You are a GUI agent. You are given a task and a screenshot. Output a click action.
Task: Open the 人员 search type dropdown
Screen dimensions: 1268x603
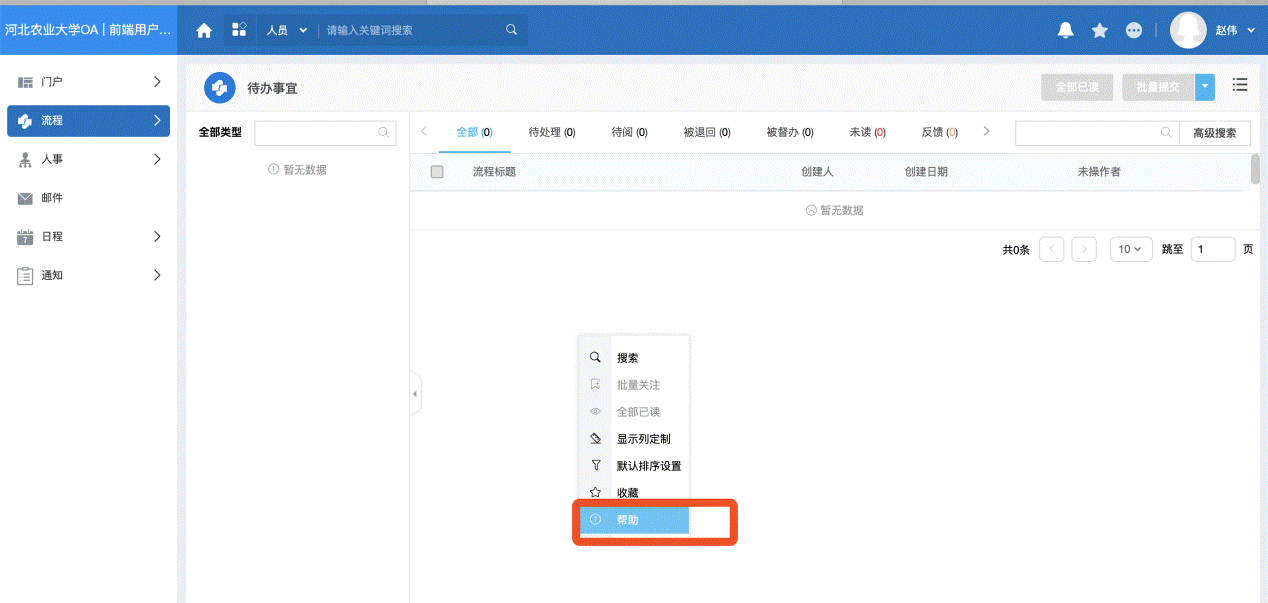tap(287, 30)
